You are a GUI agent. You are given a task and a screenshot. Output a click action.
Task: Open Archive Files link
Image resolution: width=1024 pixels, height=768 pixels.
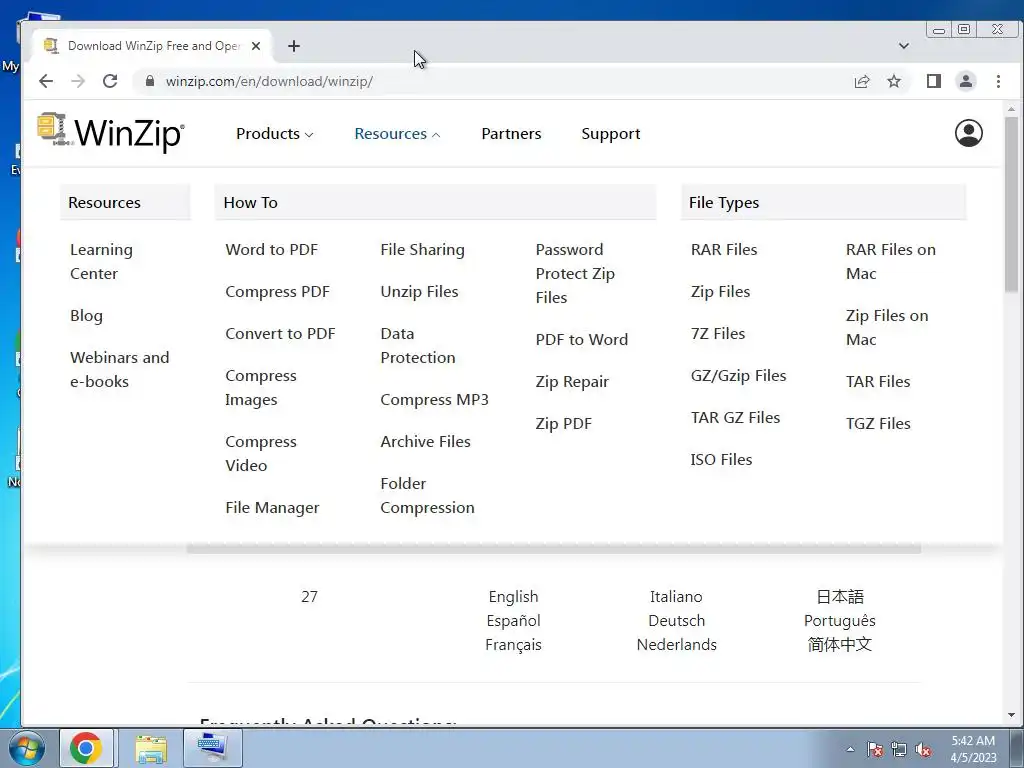tap(425, 441)
